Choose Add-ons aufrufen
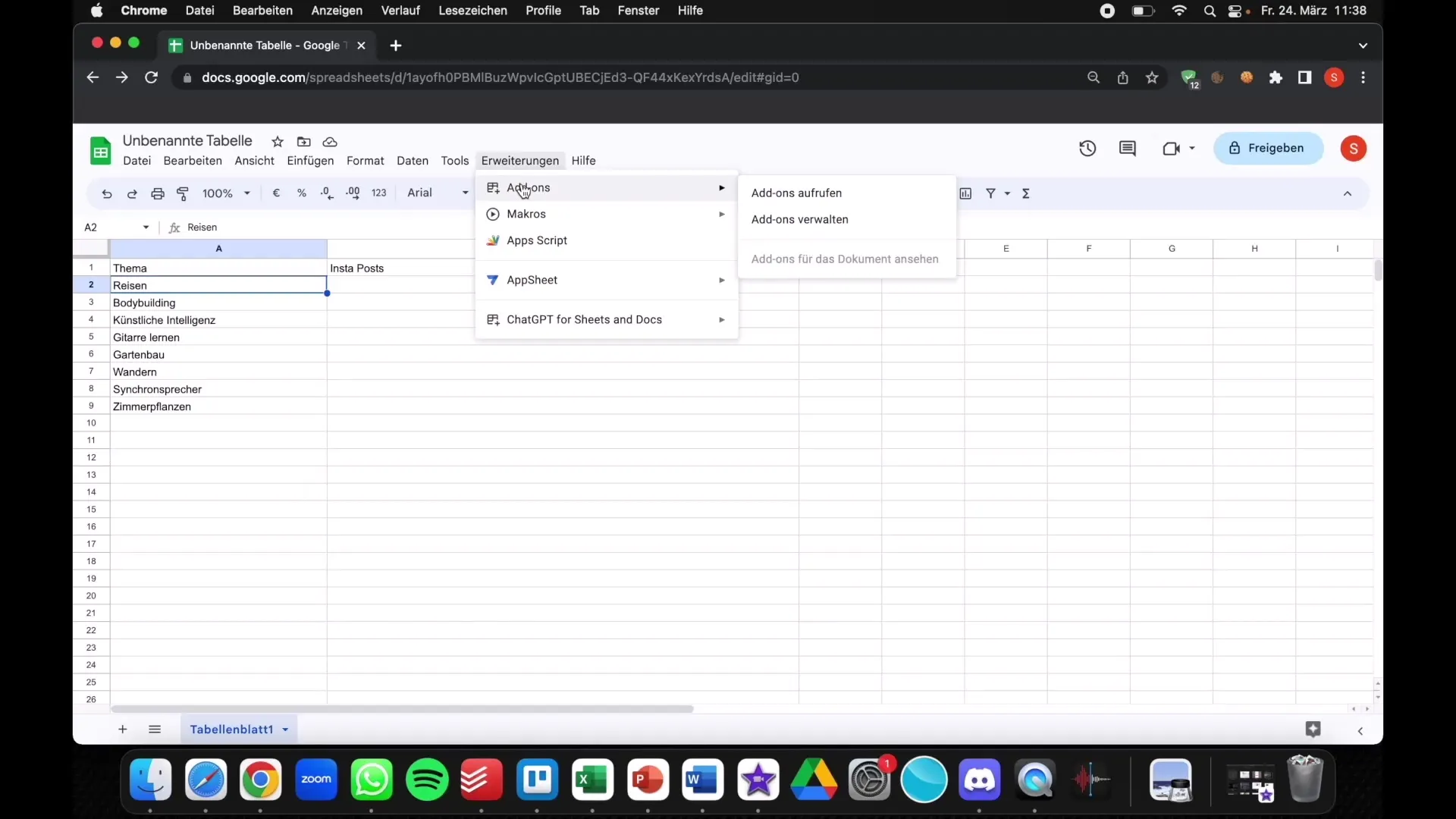1456x819 pixels. 847,193
